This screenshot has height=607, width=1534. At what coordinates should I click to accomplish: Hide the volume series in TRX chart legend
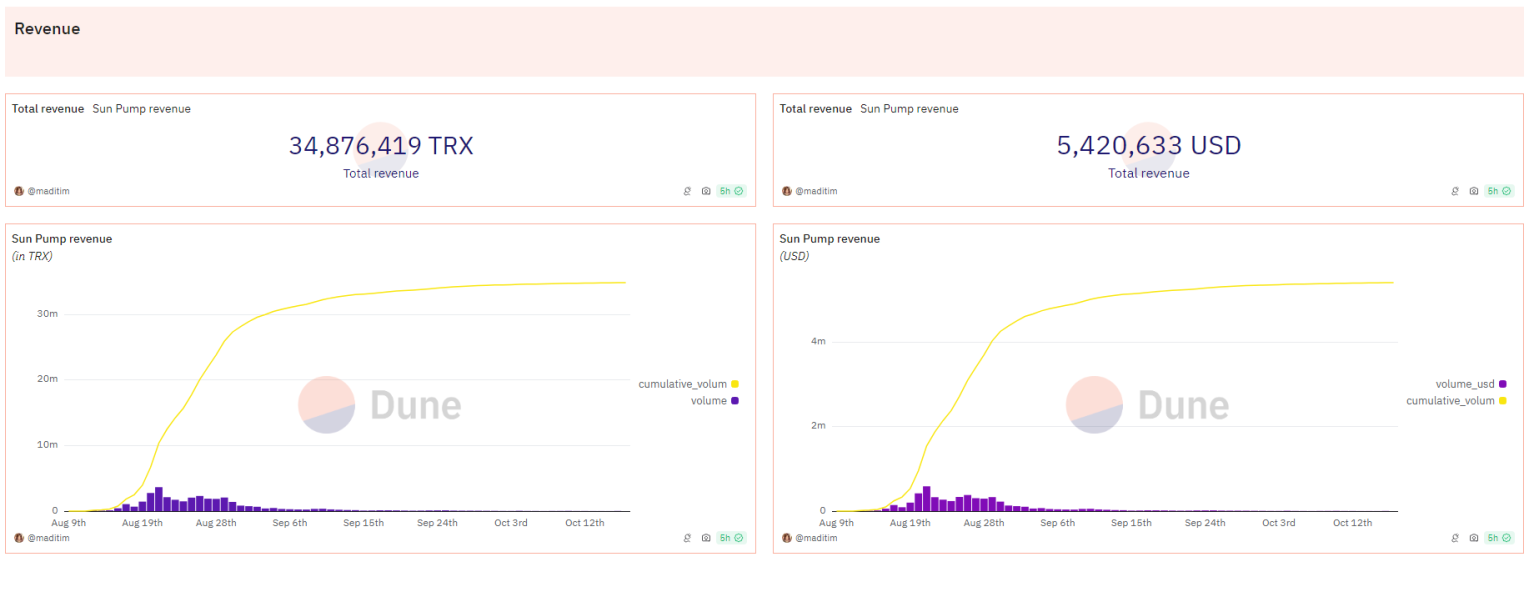coord(709,401)
